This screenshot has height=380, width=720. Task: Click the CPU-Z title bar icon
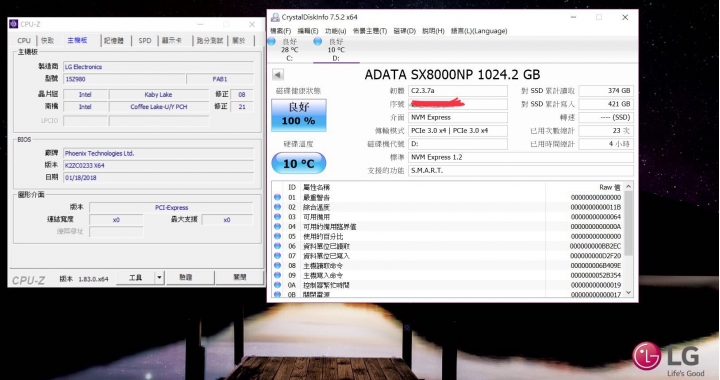click(13, 24)
